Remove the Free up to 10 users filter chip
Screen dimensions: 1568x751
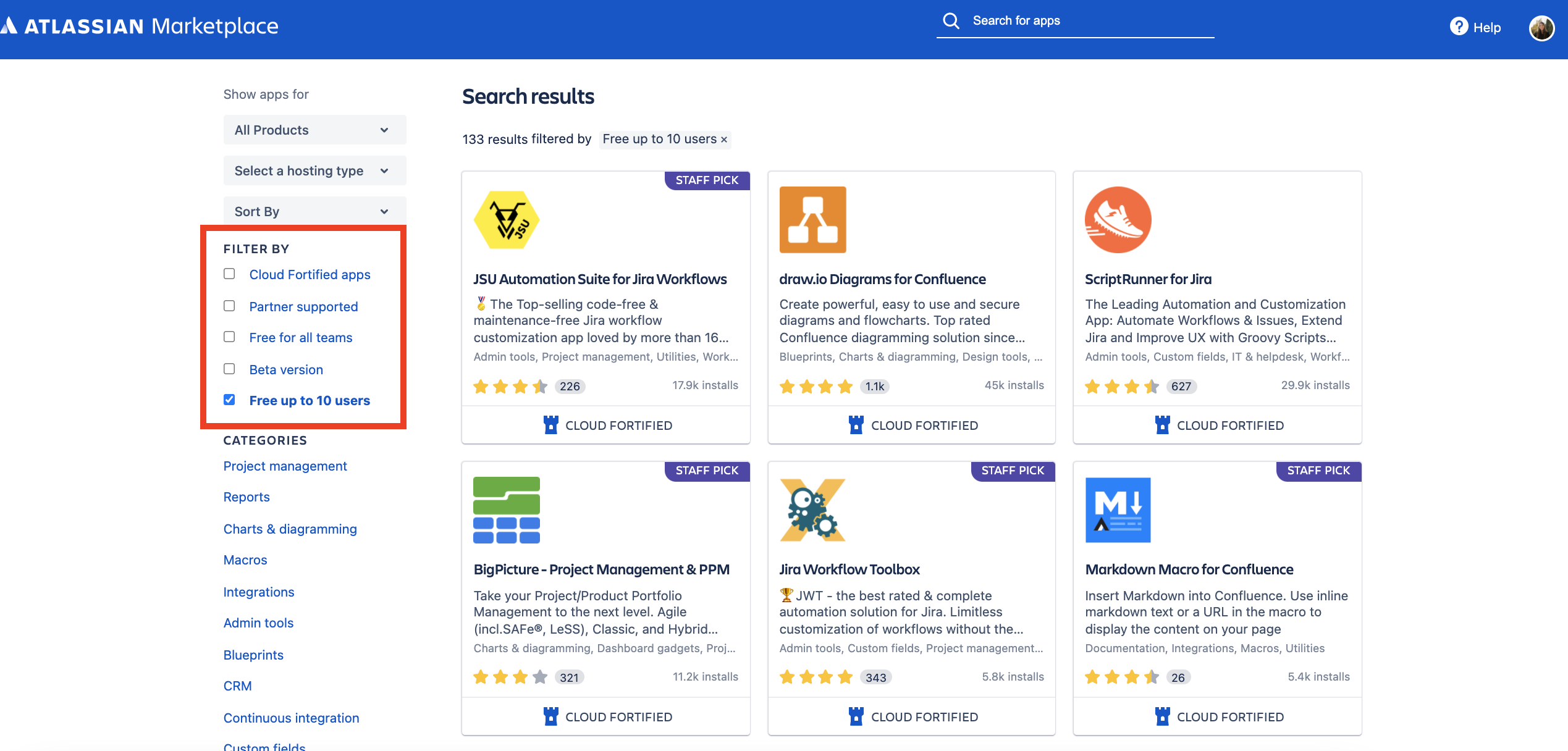click(x=723, y=140)
